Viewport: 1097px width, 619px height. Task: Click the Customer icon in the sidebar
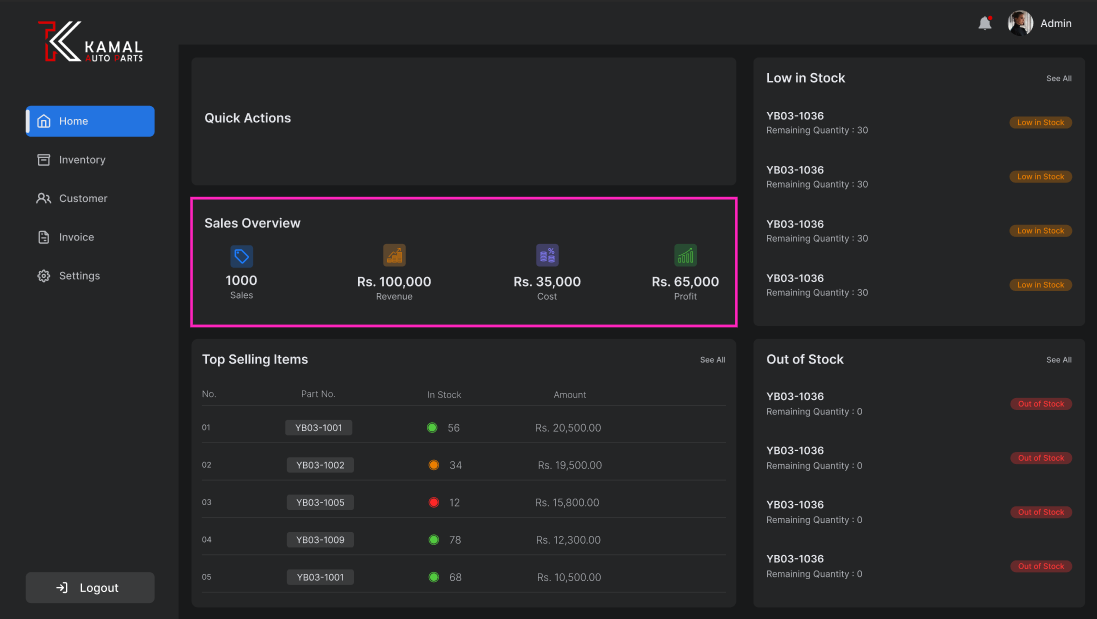pyautogui.click(x=43, y=198)
